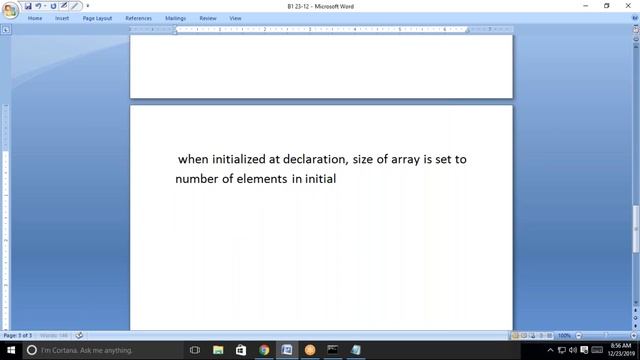Open the clock showing 8:56 AM
This screenshot has height=360, width=640.
click(620, 350)
